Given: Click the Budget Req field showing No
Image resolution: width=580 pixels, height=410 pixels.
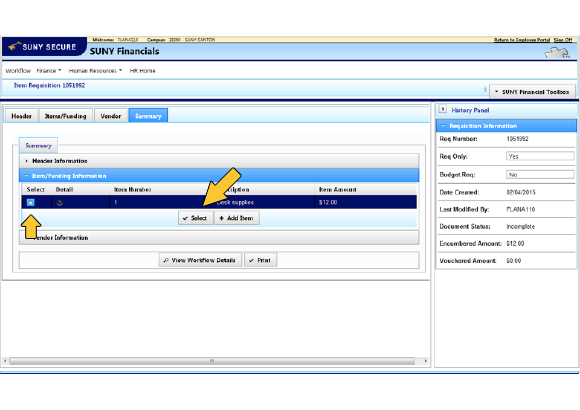Looking at the screenshot, I should point(540,174).
